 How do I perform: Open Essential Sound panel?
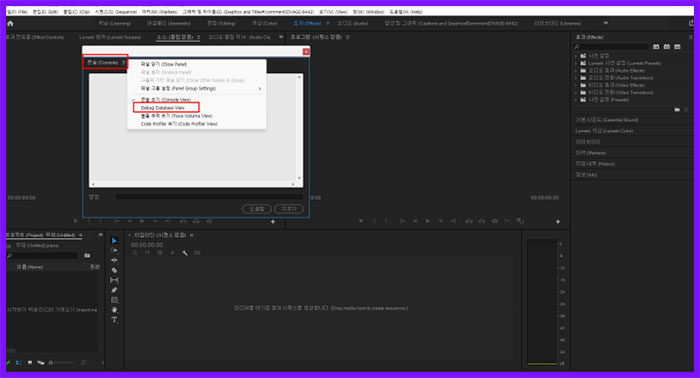point(607,120)
